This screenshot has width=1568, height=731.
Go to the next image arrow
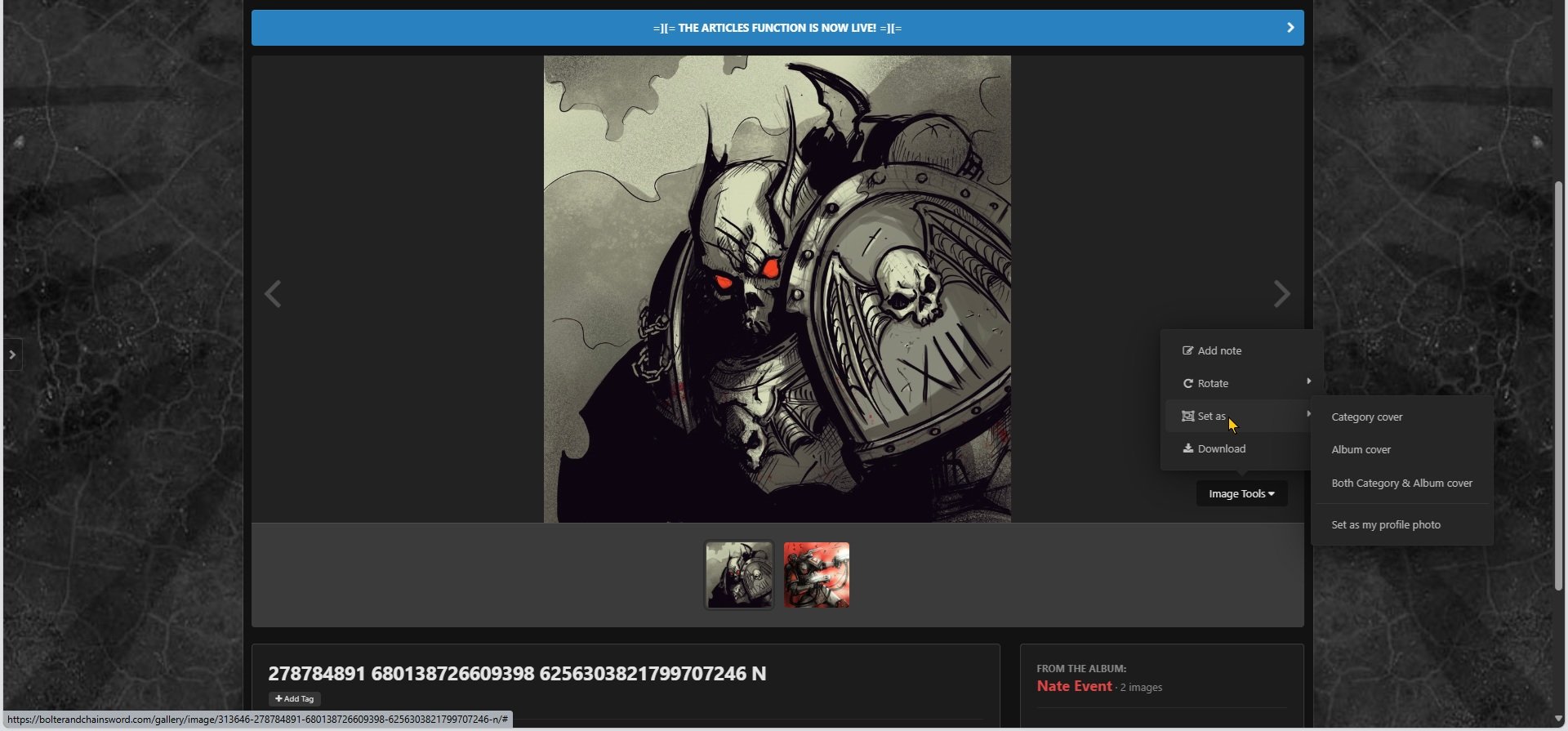(x=1281, y=294)
